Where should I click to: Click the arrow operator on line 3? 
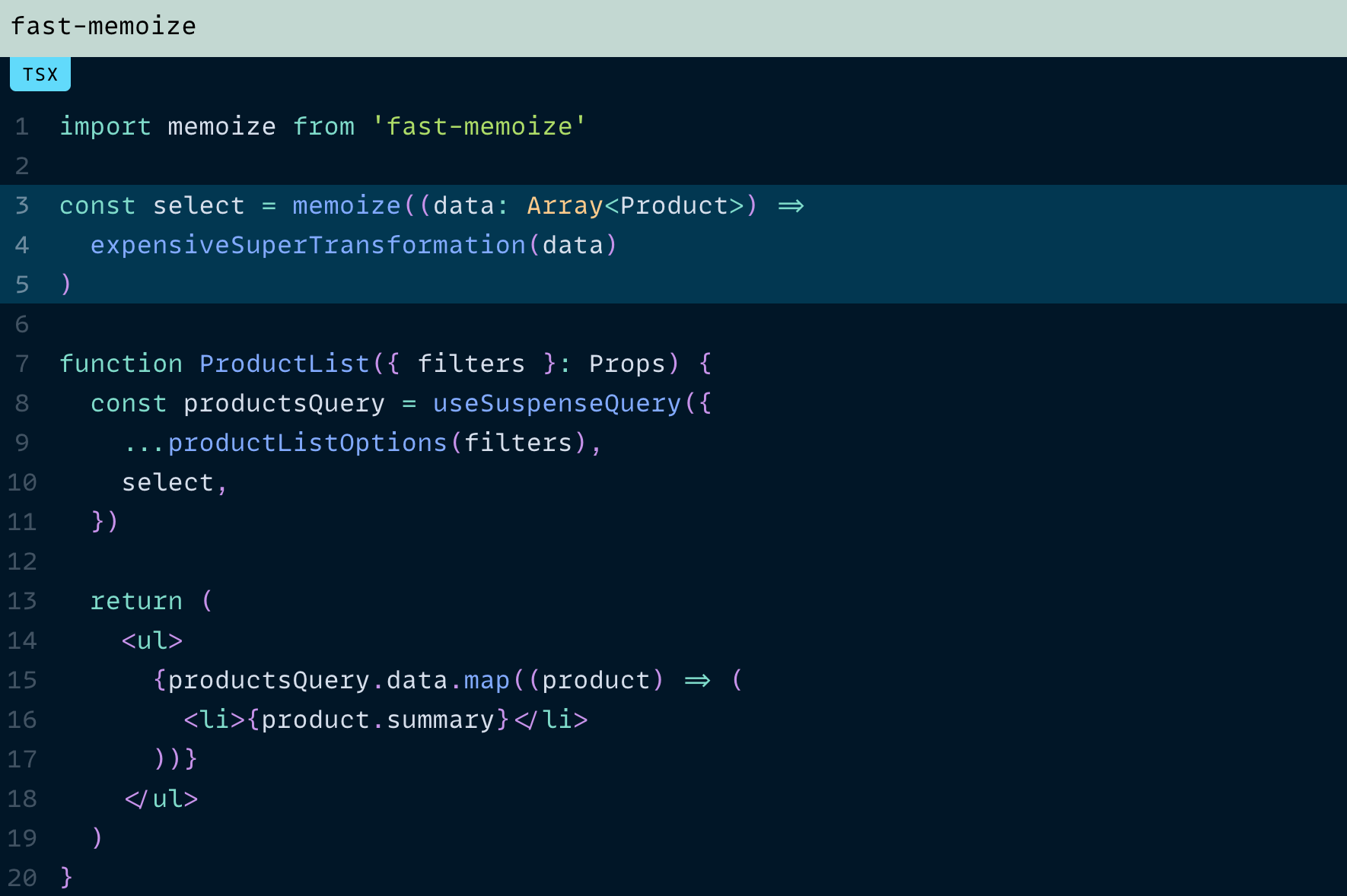791,206
